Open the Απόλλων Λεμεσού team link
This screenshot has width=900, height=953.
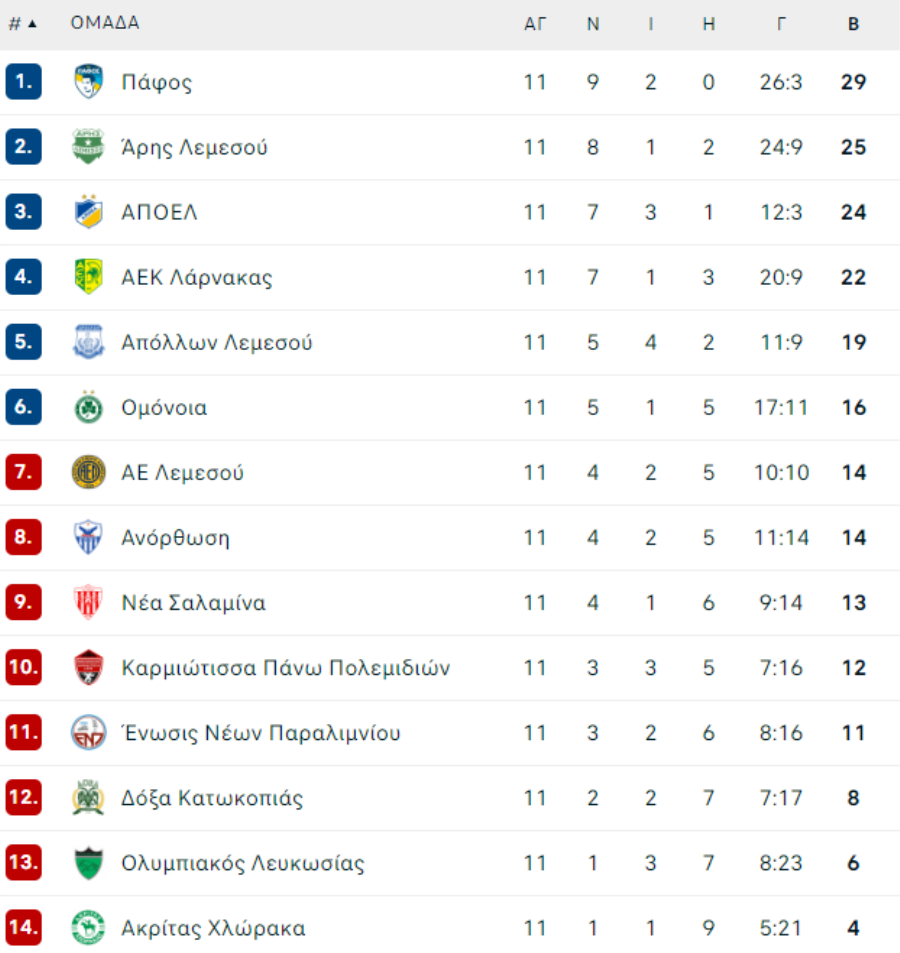pyautogui.click(x=216, y=342)
